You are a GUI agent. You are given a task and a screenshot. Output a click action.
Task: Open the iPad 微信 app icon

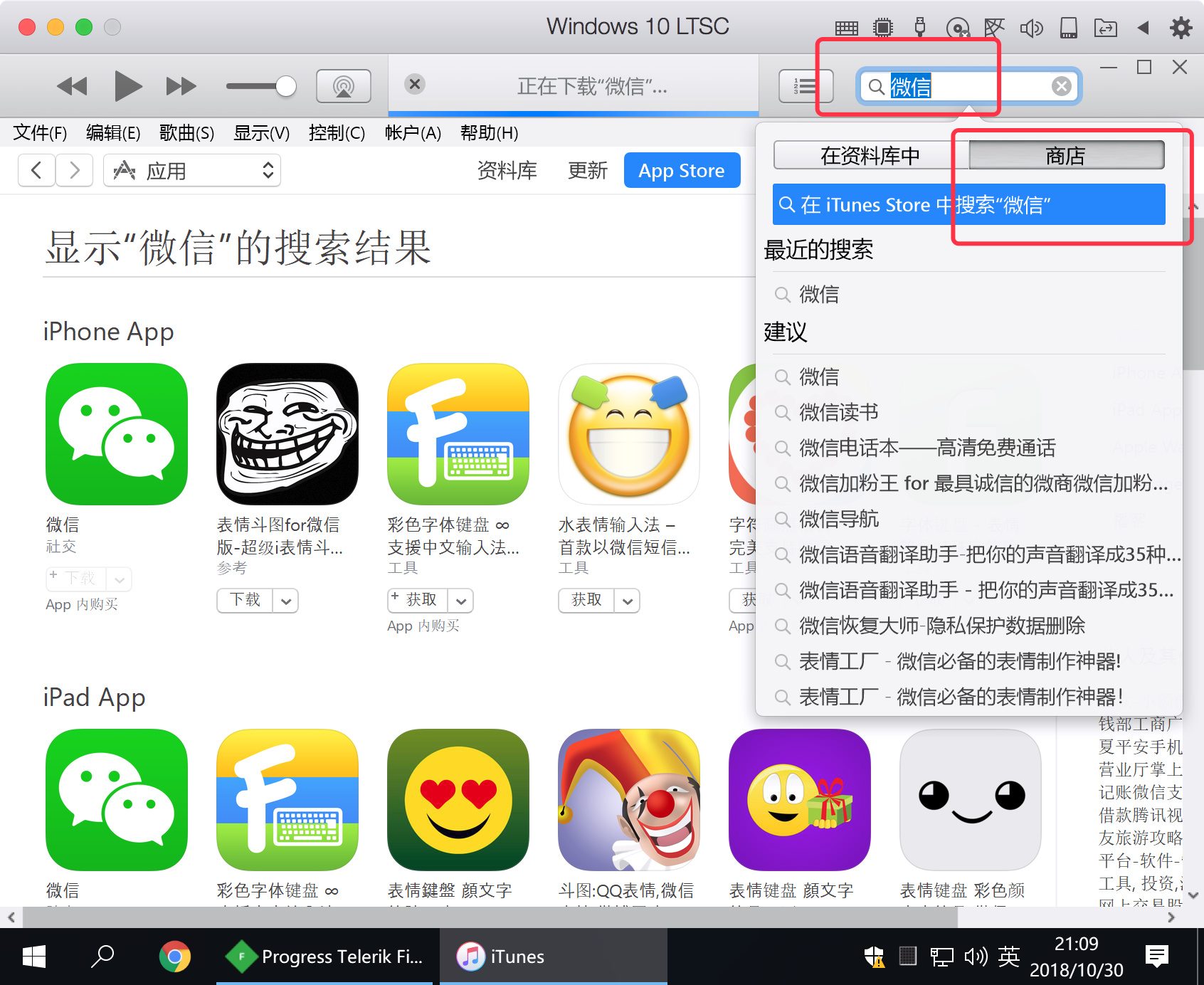click(x=117, y=800)
